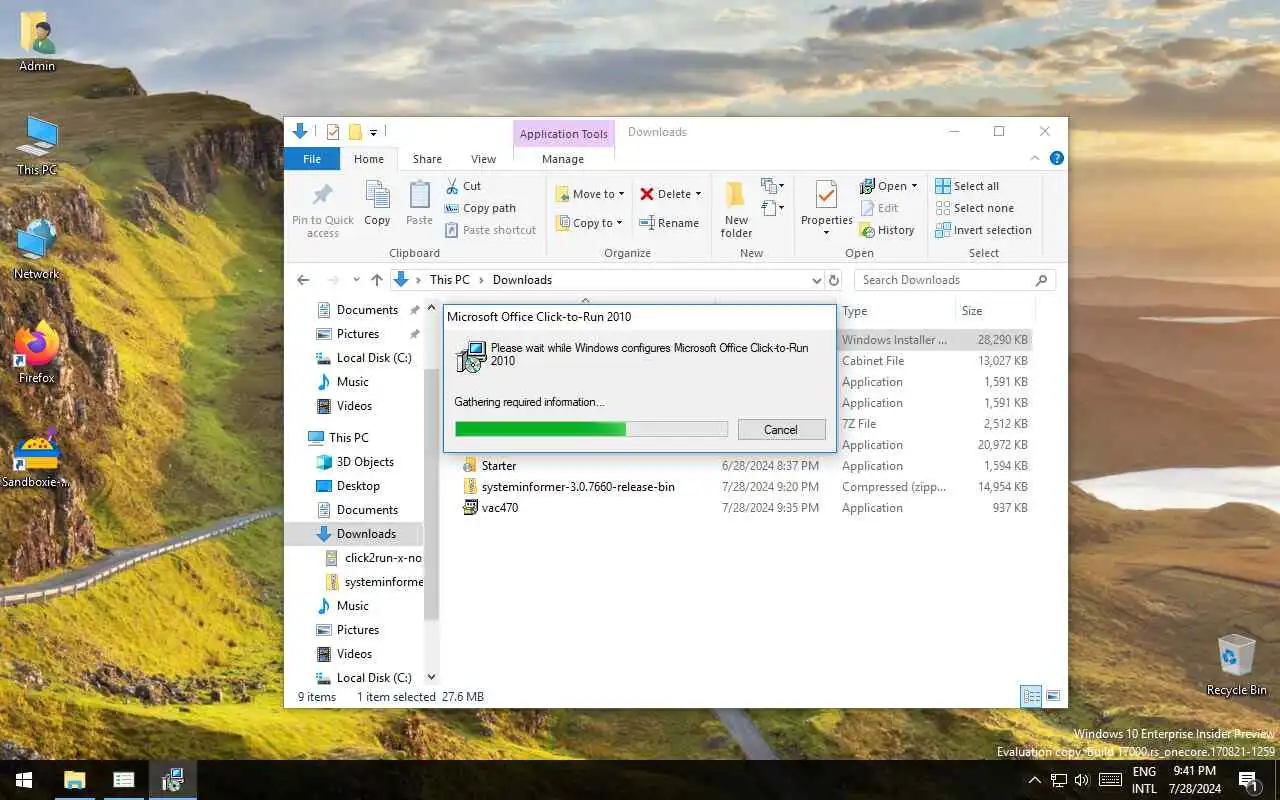Viewport: 1280px width, 800px height.
Task: Select the Recycle Bin desktop icon
Action: click(x=1236, y=664)
